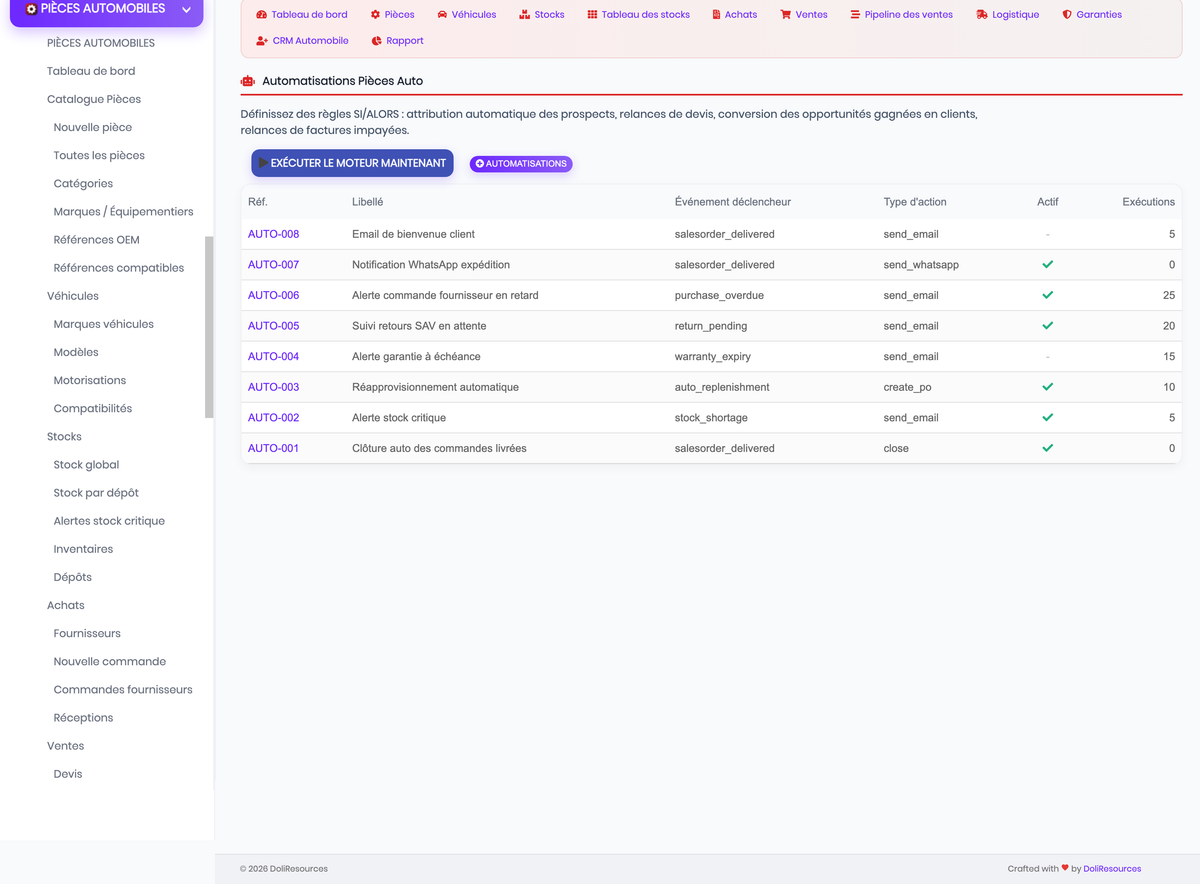Open rule AUTO-006

tap(273, 295)
